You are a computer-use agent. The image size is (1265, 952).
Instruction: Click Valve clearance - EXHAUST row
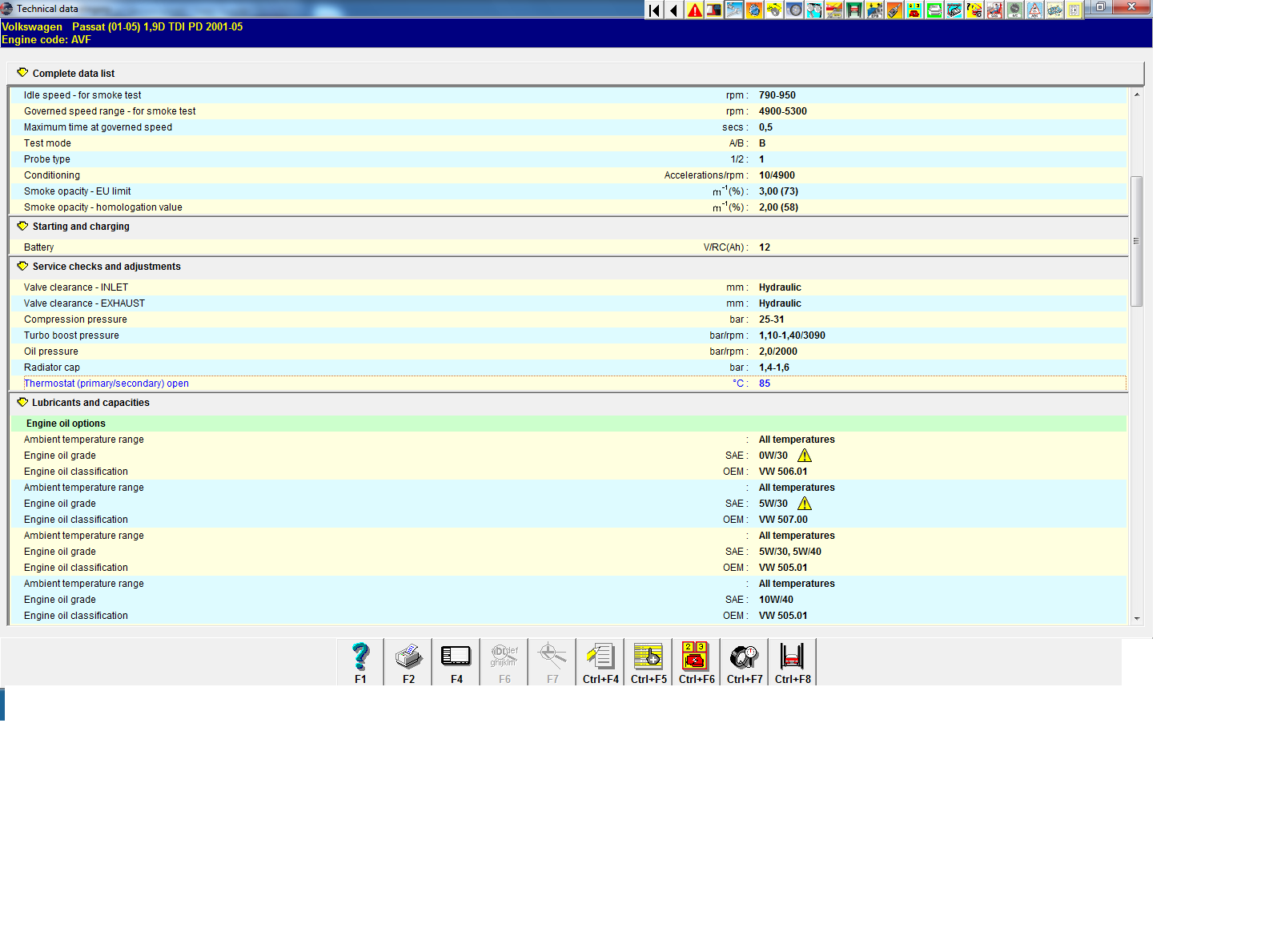click(x=568, y=303)
